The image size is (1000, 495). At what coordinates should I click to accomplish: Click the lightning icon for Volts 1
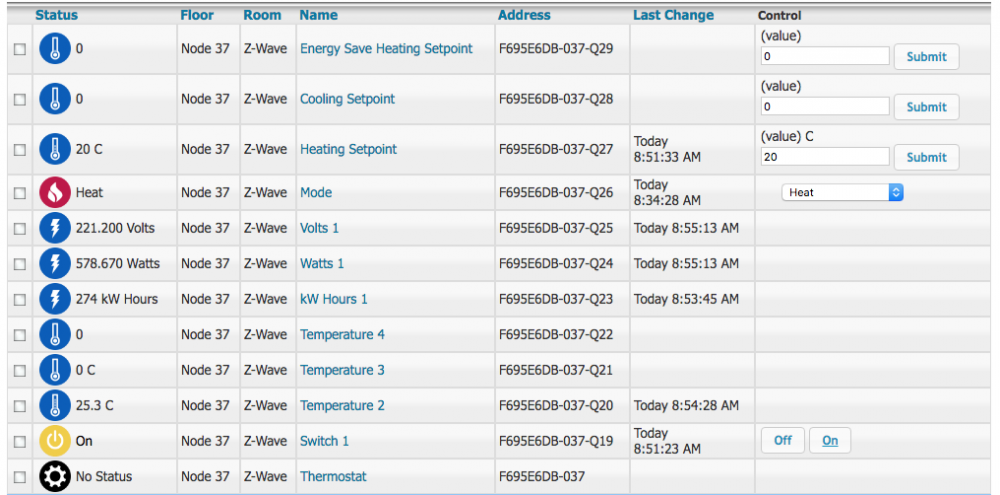[55, 228]
